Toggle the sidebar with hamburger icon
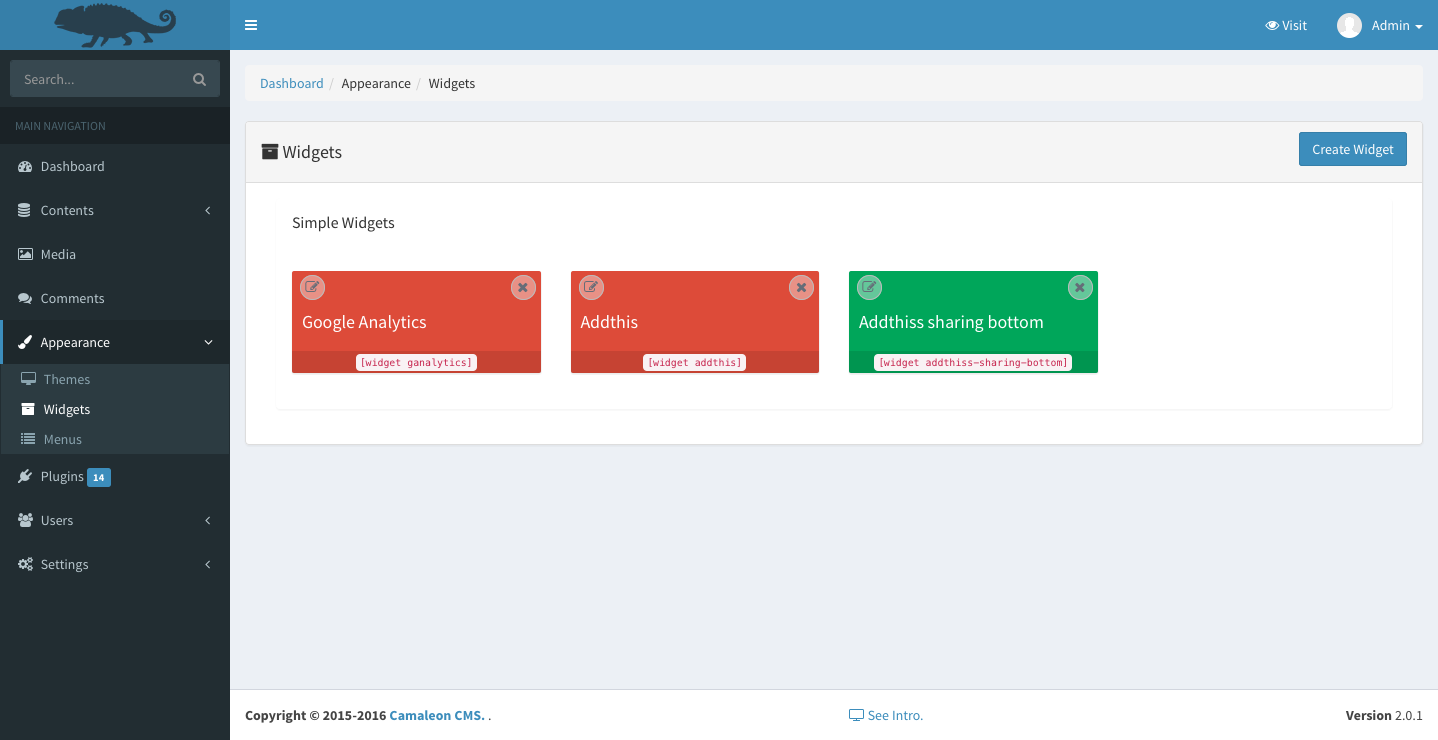 coord(251,25)
